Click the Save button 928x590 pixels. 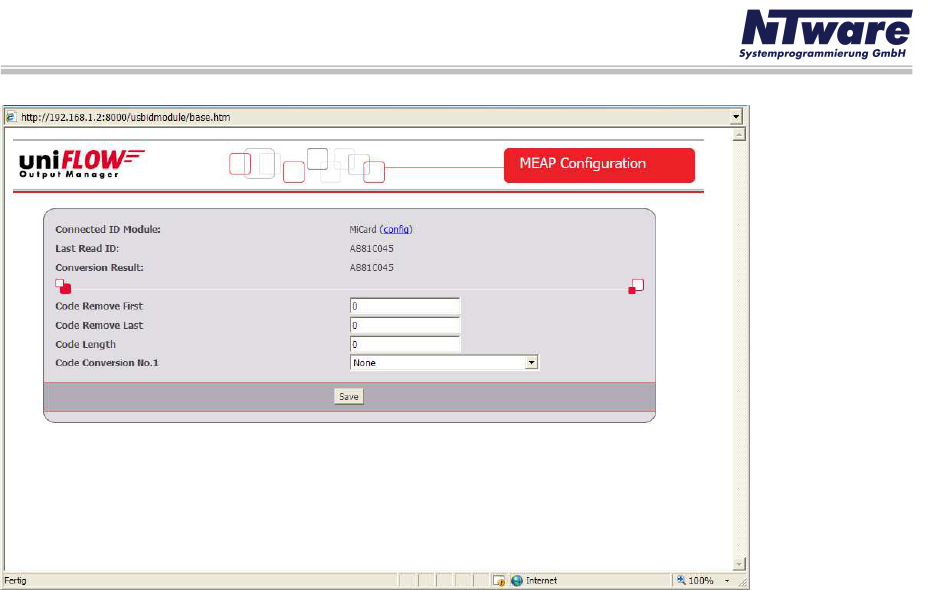[x=349, y=396]
